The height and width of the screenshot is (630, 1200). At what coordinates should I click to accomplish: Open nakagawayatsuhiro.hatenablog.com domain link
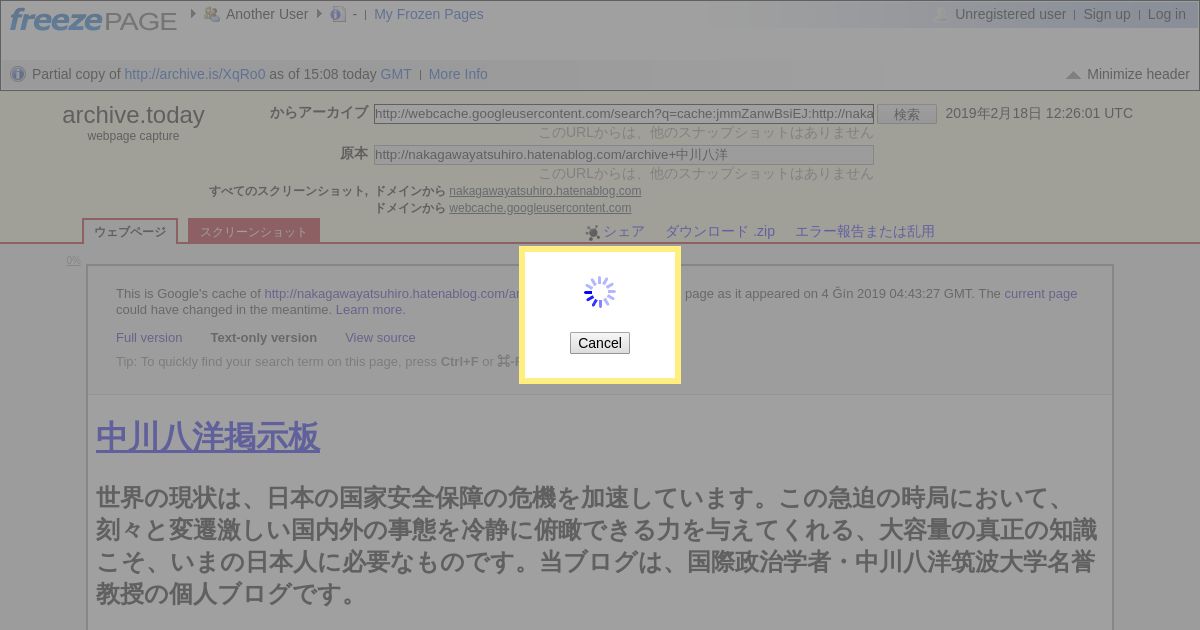(545, 191)
